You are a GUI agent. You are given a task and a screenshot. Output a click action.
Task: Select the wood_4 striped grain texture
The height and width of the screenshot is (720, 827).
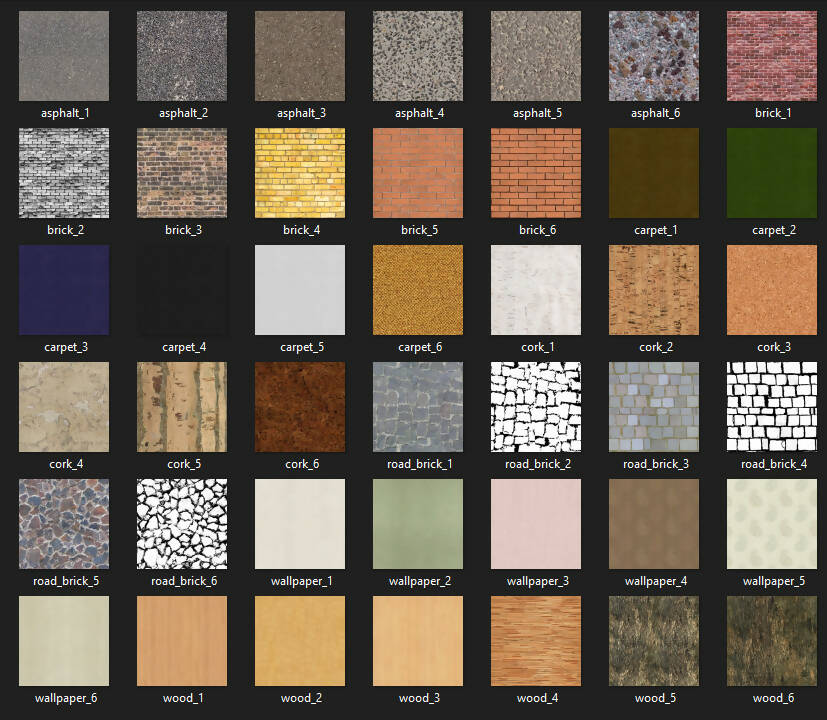pos(536,641)
